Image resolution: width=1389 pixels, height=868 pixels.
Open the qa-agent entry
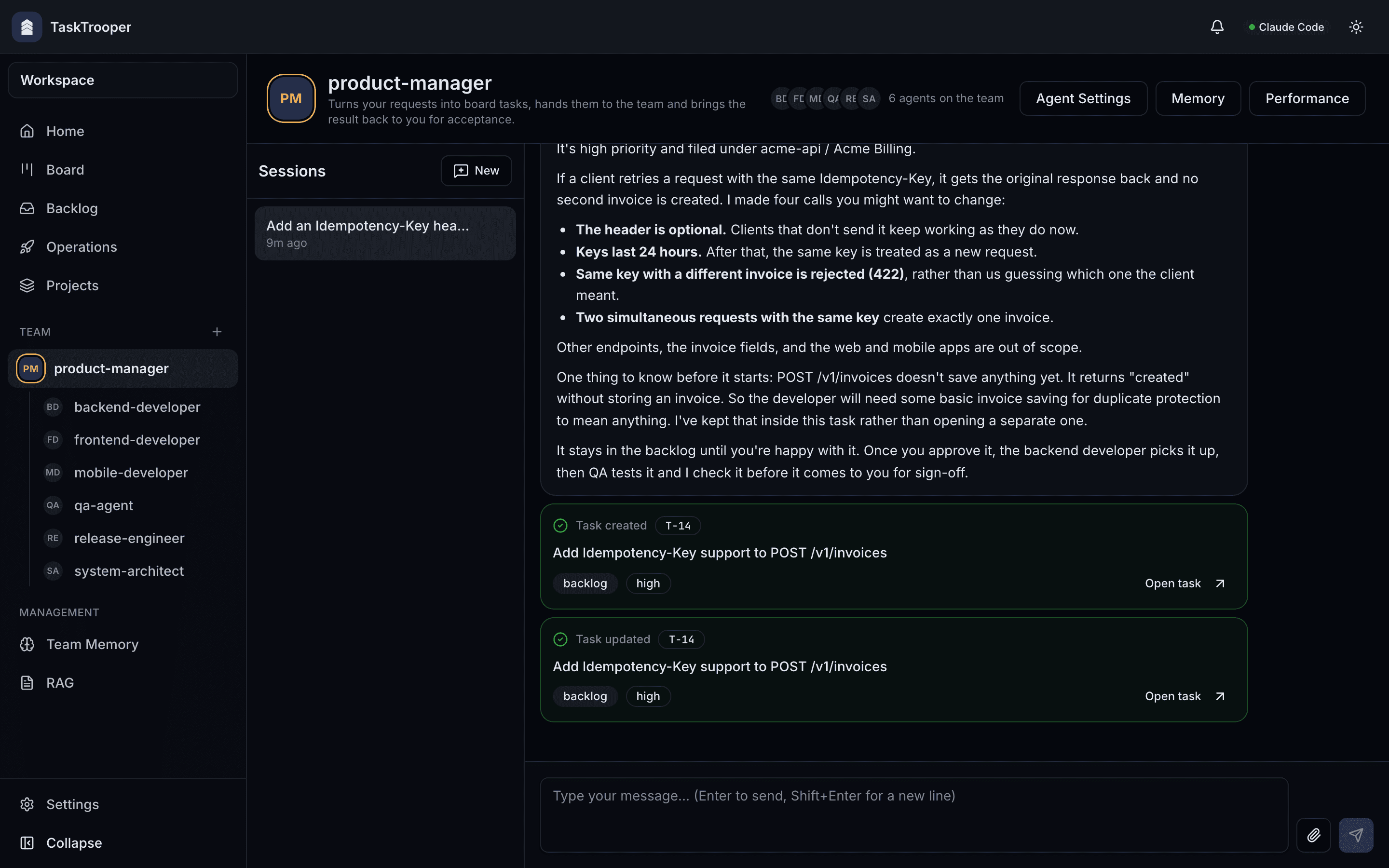pos(136,505)
